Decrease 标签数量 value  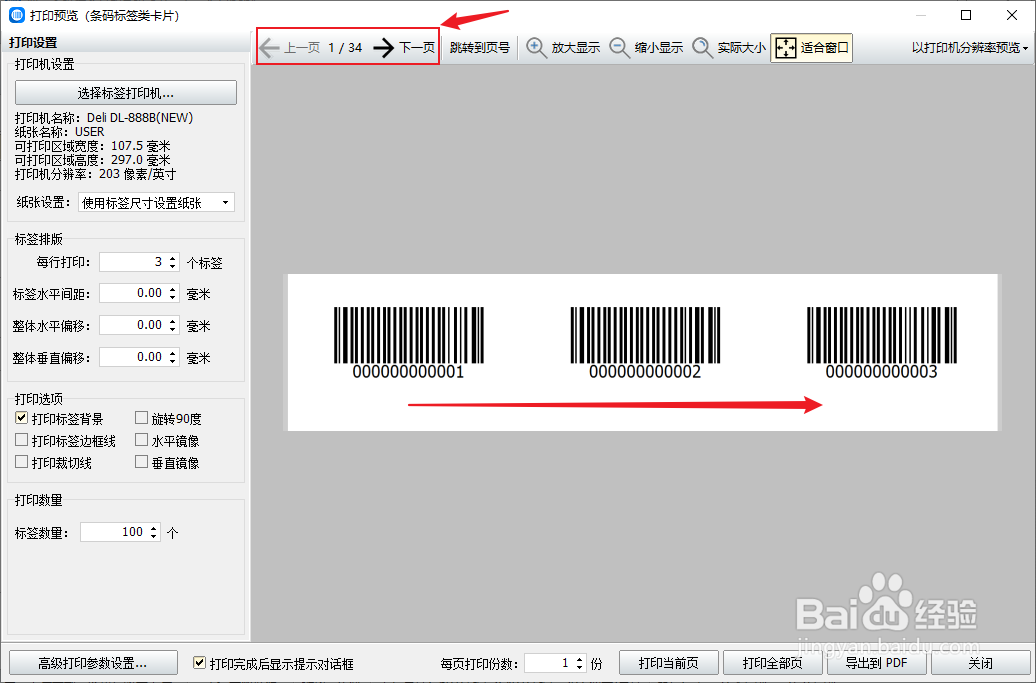point(153,536)
